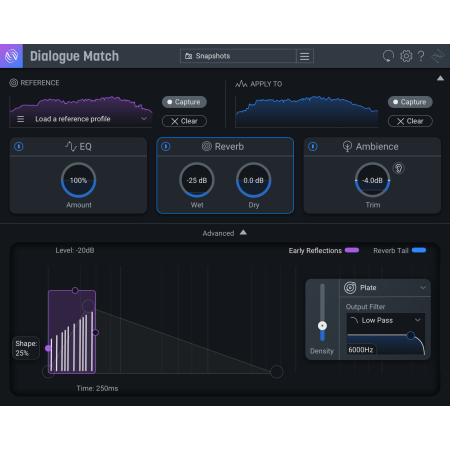Open the reference profile list menu icon
The image size is (450, 450).
click(20, 119)
